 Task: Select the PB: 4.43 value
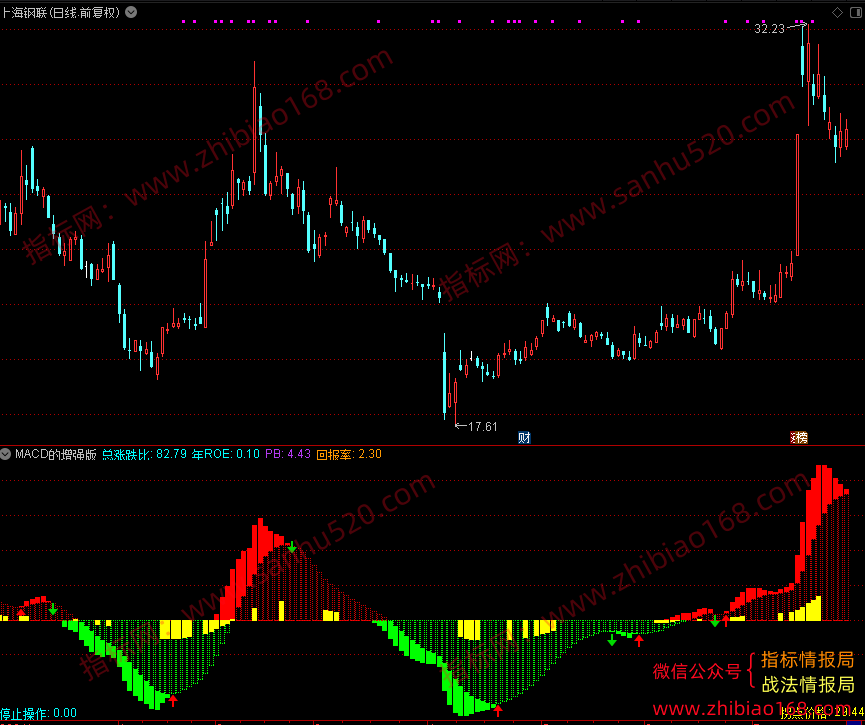pyautogui.click(x=288, y=454)
